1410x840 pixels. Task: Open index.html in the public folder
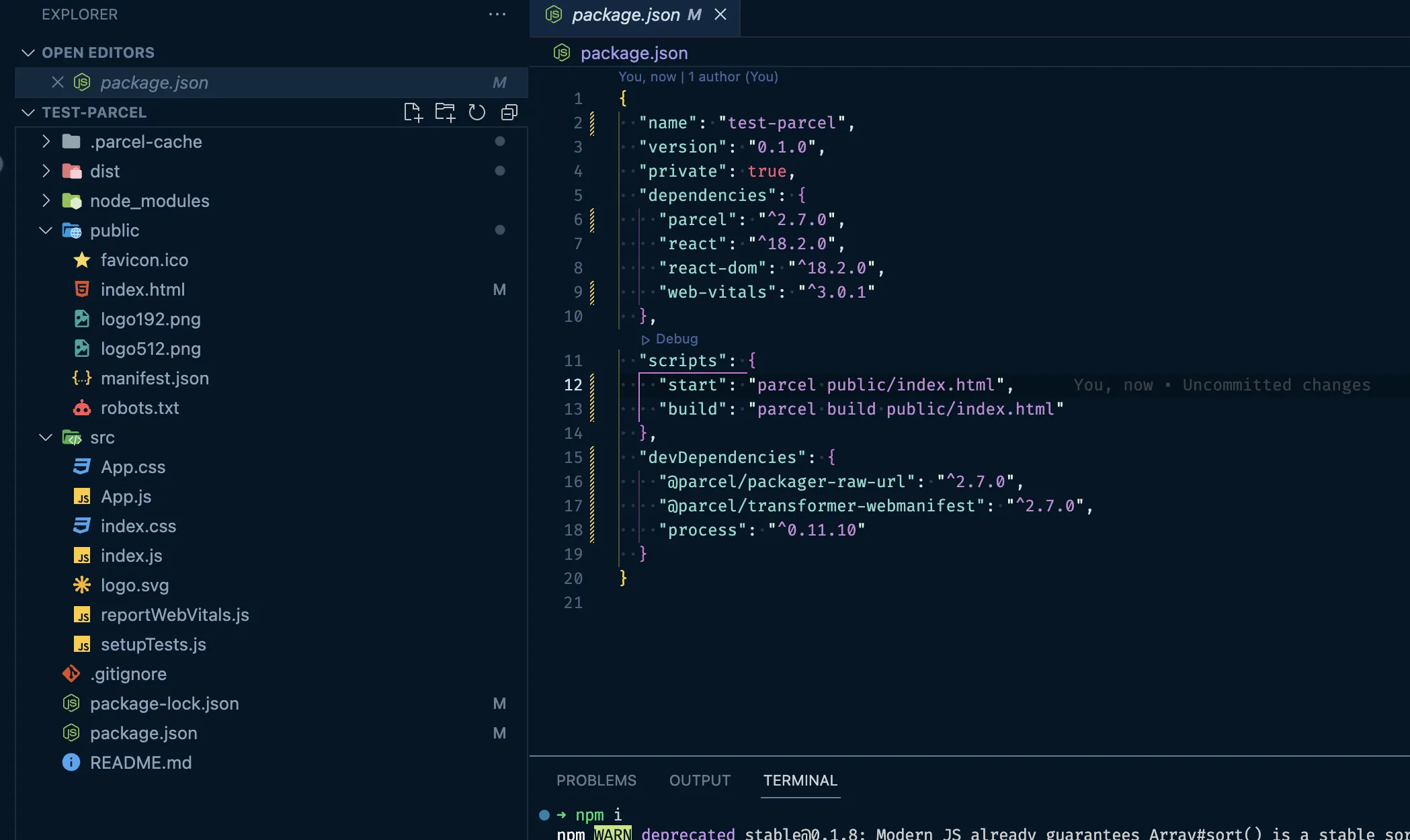coord(142,290)
